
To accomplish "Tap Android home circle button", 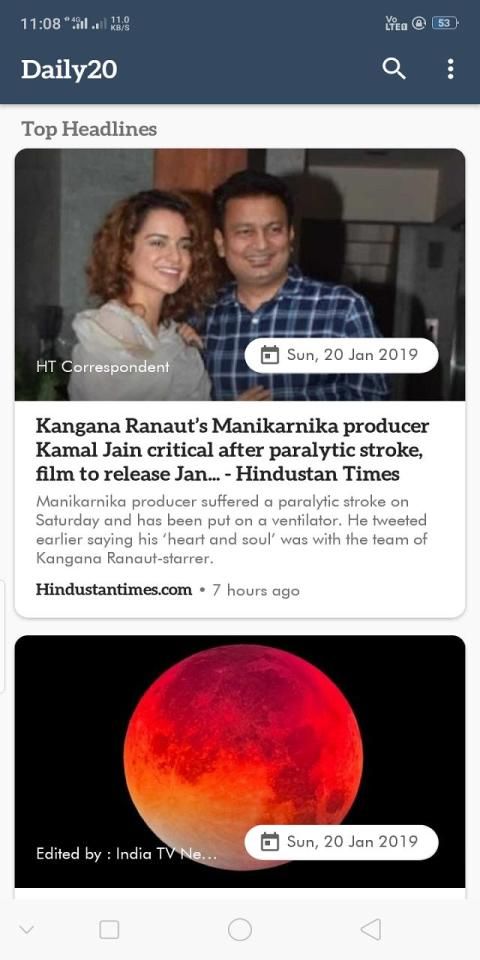I will point(240,929).
